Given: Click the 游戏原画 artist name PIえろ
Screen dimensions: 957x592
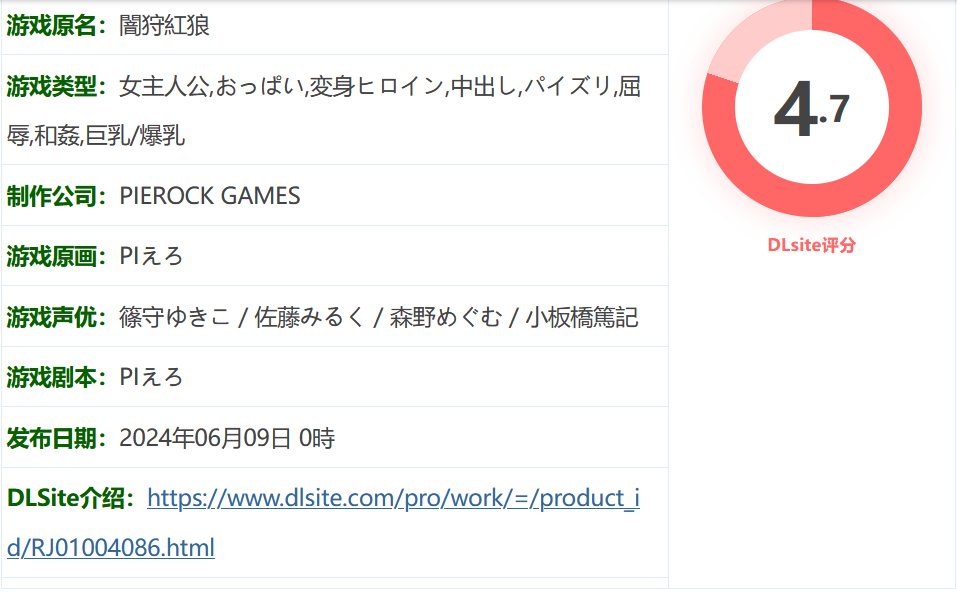Looking at the screenshot, I should pos(151,256).
